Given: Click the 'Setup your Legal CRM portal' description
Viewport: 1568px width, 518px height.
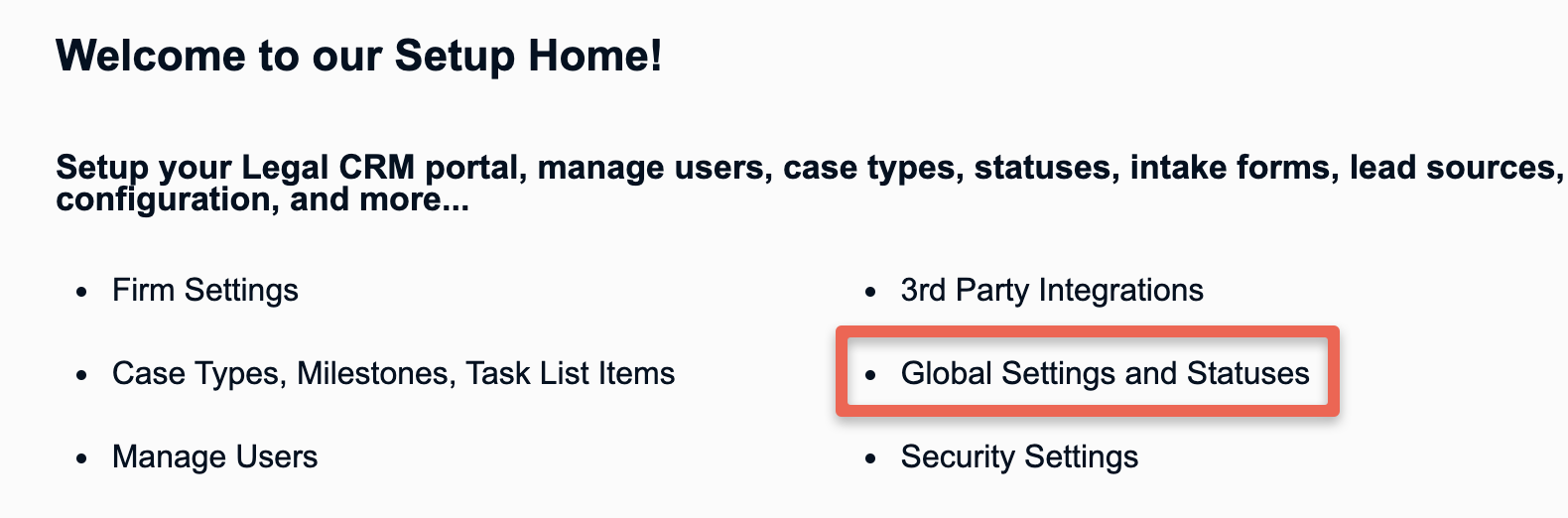Looking at the screenshot, I should [x=810, y=183].
